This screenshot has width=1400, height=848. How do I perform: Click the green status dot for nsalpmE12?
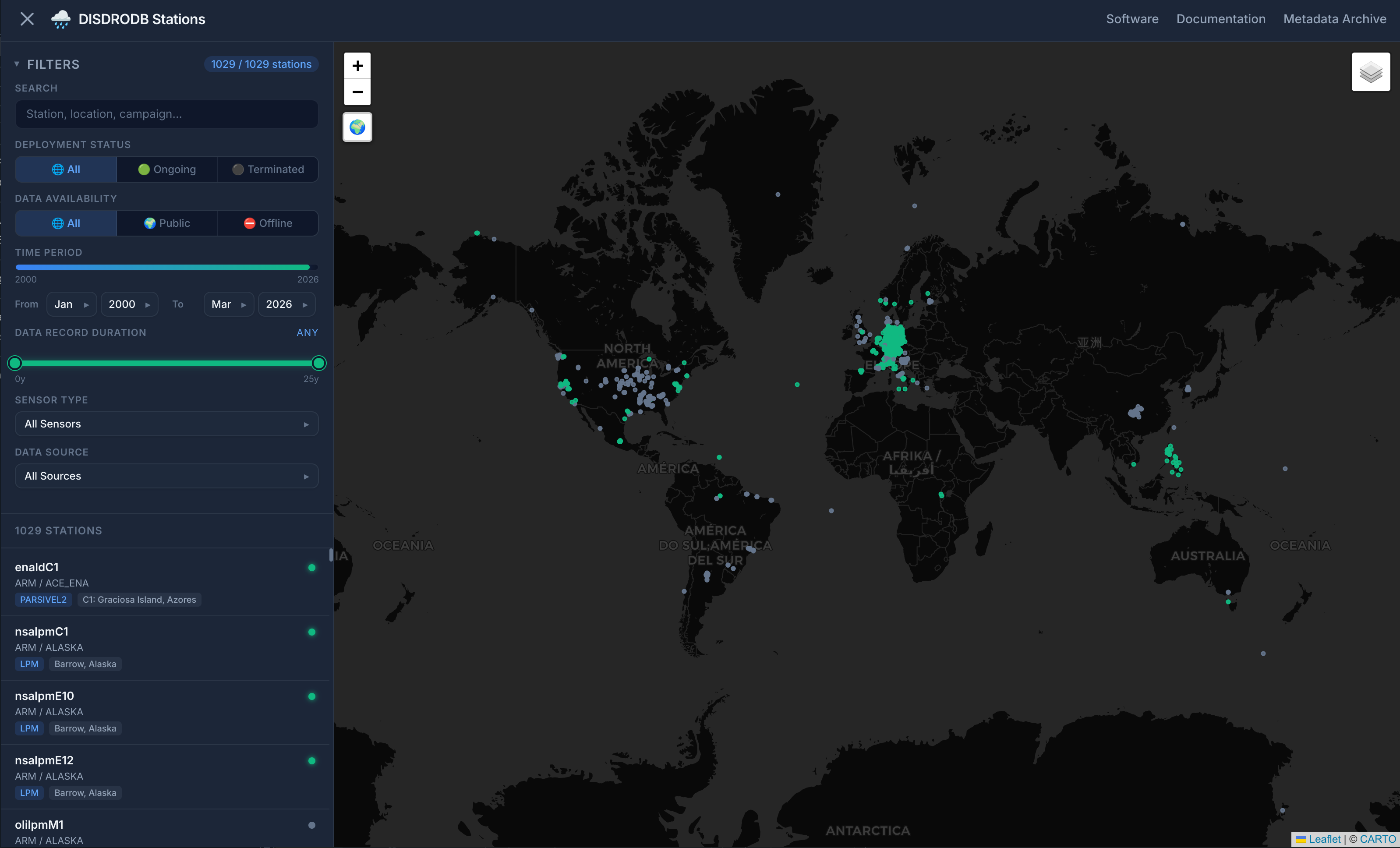[x=311, y=760]
